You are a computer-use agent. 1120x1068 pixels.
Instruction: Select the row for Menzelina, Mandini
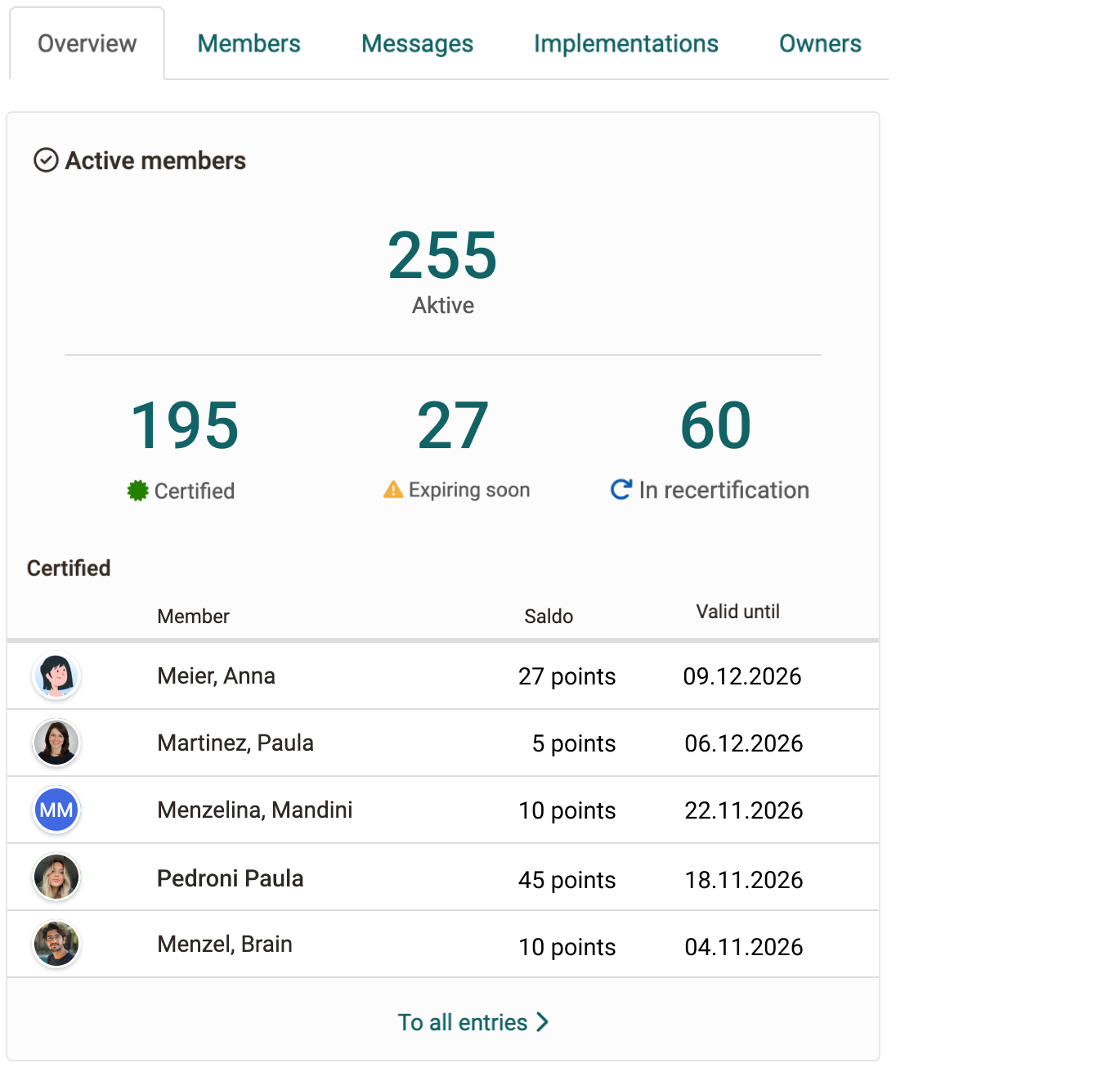click(441, 810)
